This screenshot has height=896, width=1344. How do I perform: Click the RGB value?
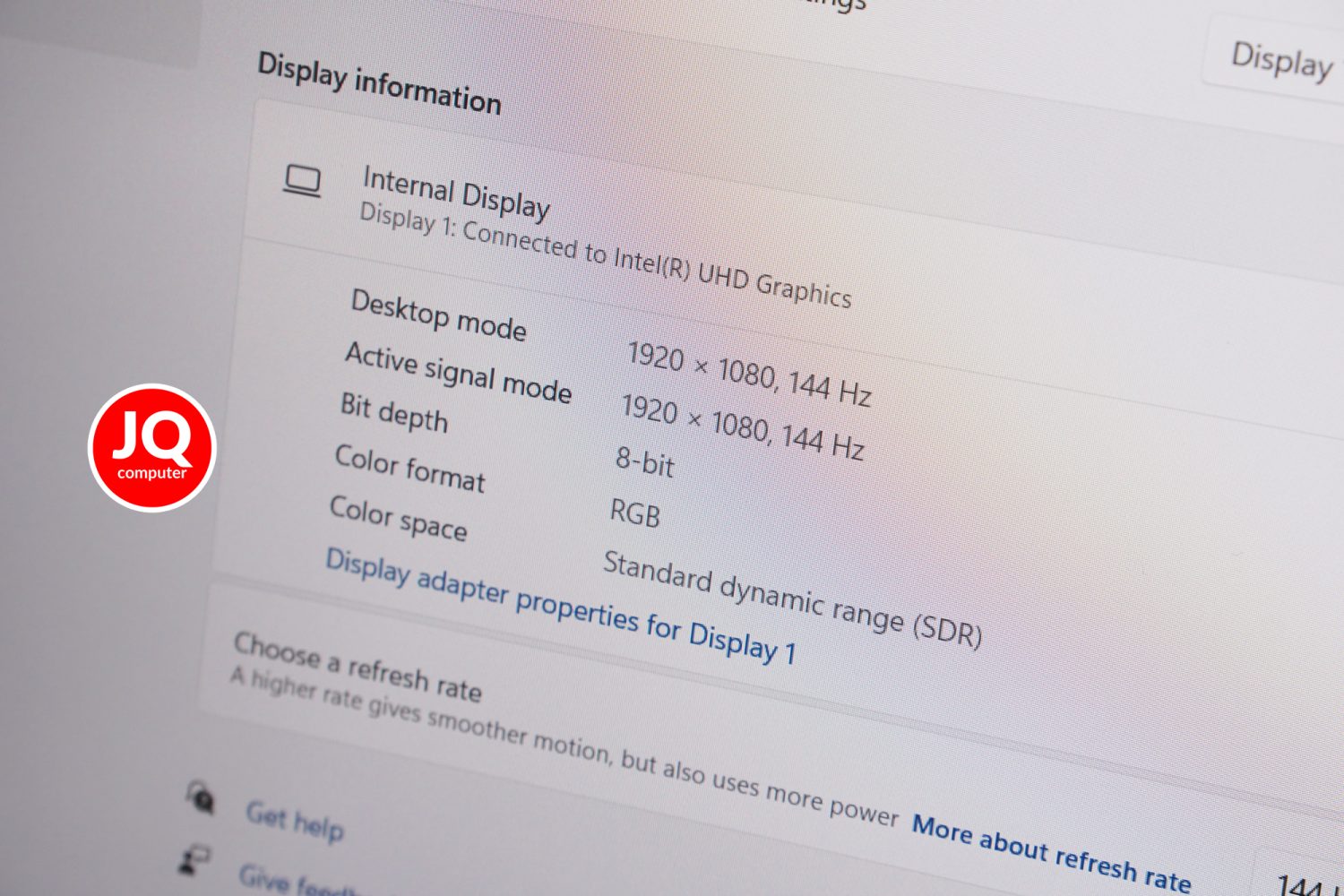coord(635,512)
